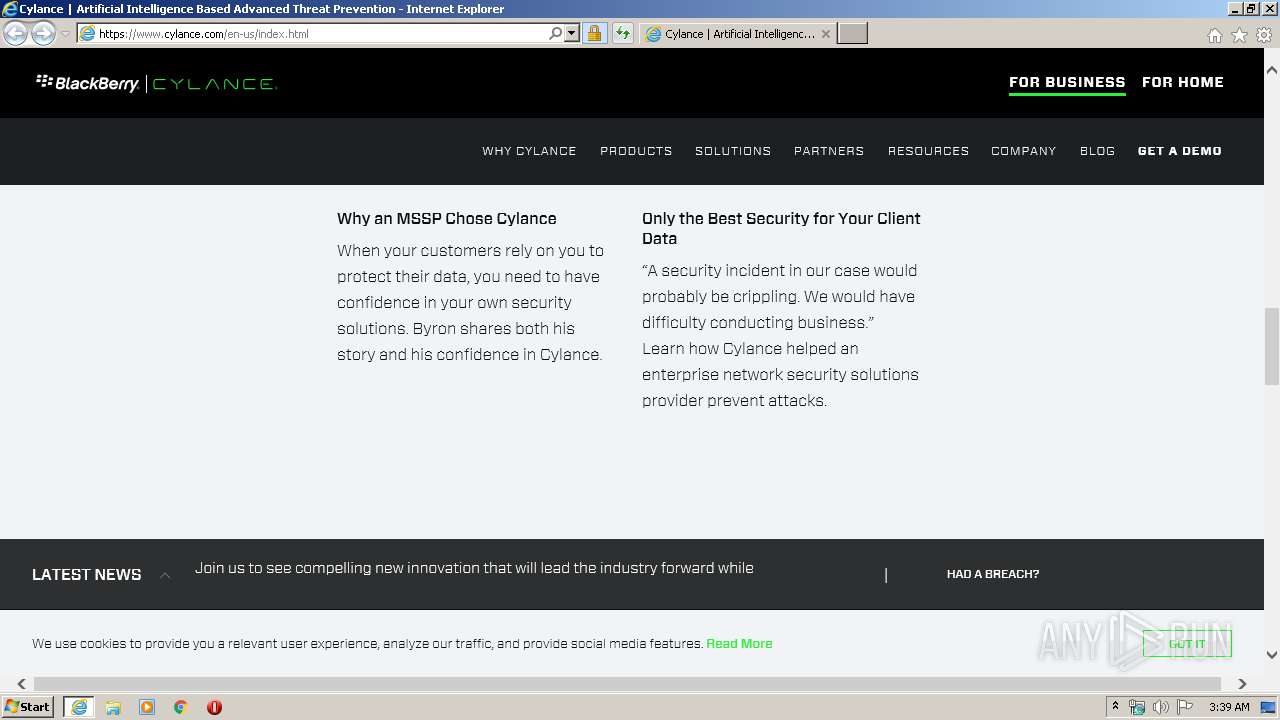The height and width of the screenshot is (720, 1280).
Task: Open the PRODUCTS menu
Action: (636, 151)
